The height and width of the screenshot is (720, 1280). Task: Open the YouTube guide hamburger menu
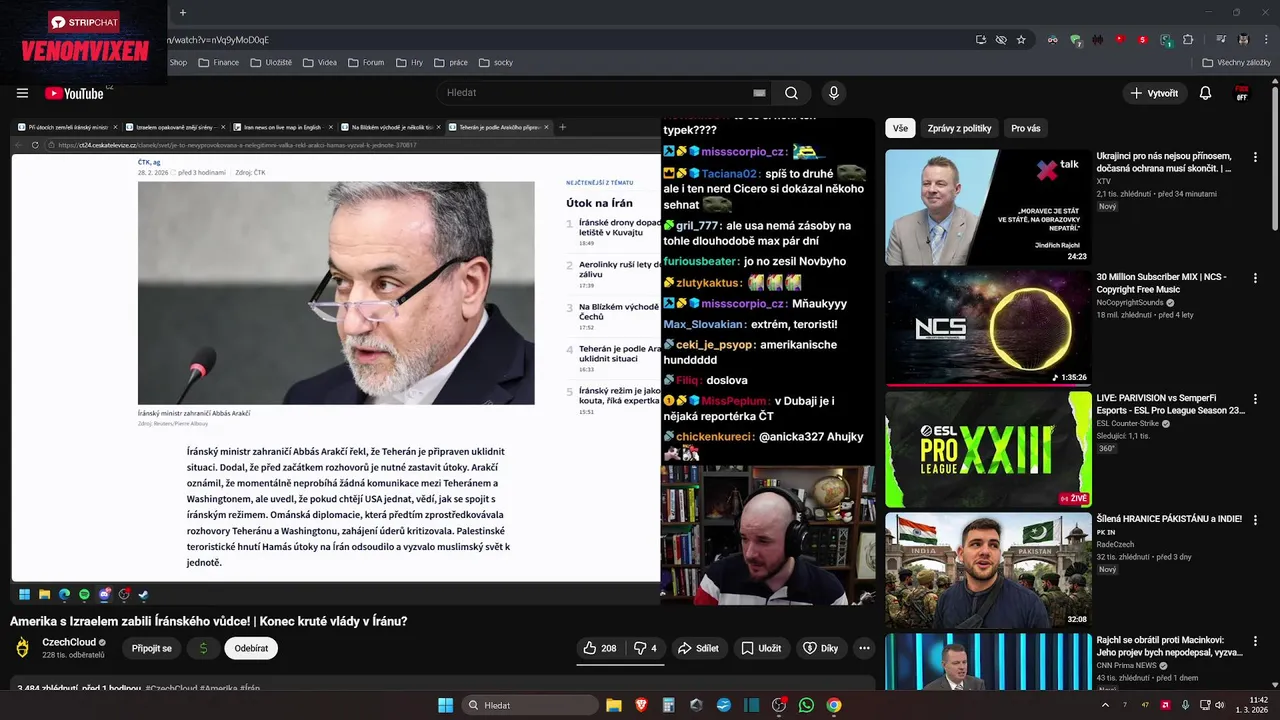tap(22, 93)
